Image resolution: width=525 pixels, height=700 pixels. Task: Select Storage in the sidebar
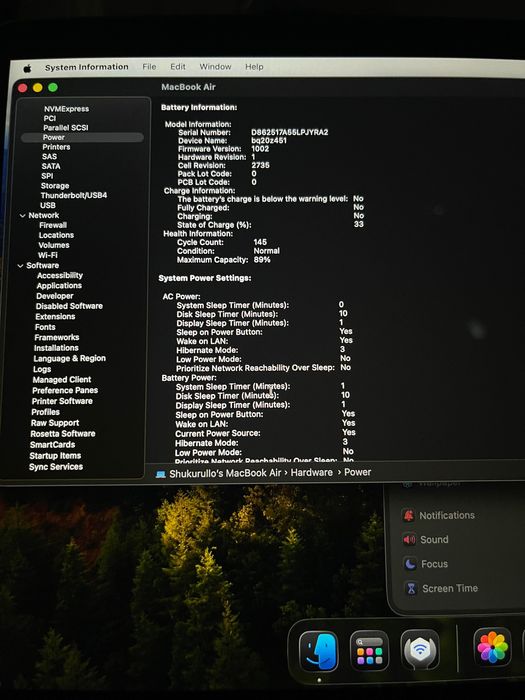[55, 186]
